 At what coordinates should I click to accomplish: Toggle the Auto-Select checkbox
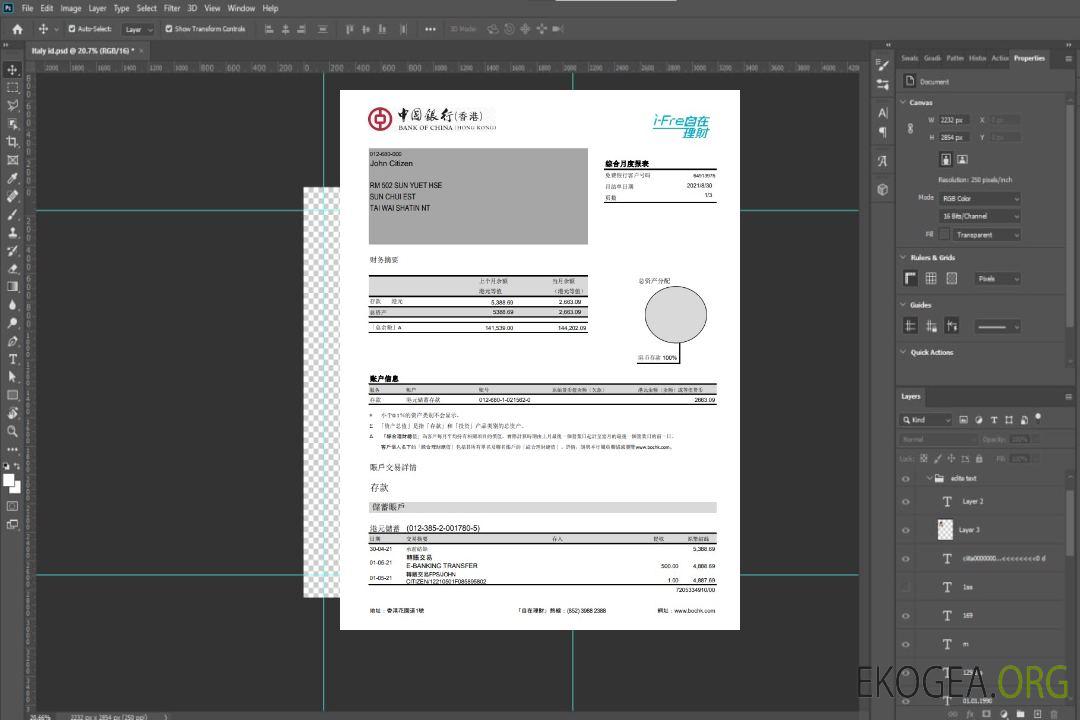pyautogui.click(x=72, y=29)
